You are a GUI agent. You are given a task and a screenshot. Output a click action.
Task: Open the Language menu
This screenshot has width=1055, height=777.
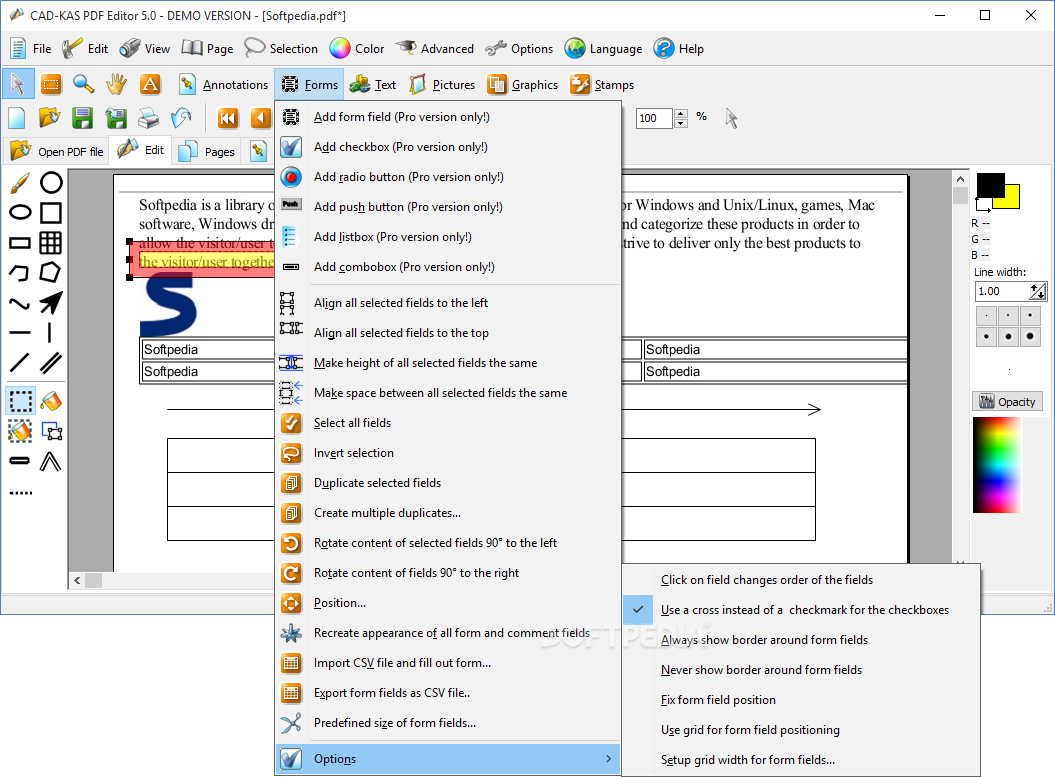click(604, 48)
